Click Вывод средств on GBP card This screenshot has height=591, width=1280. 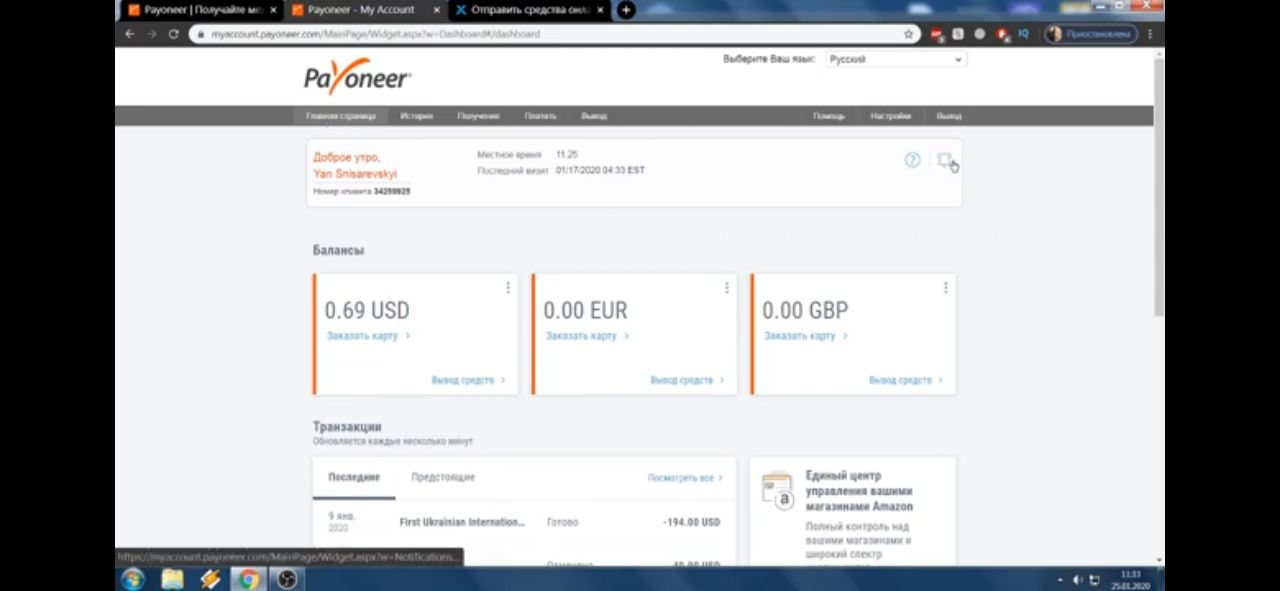click(906, 380)
